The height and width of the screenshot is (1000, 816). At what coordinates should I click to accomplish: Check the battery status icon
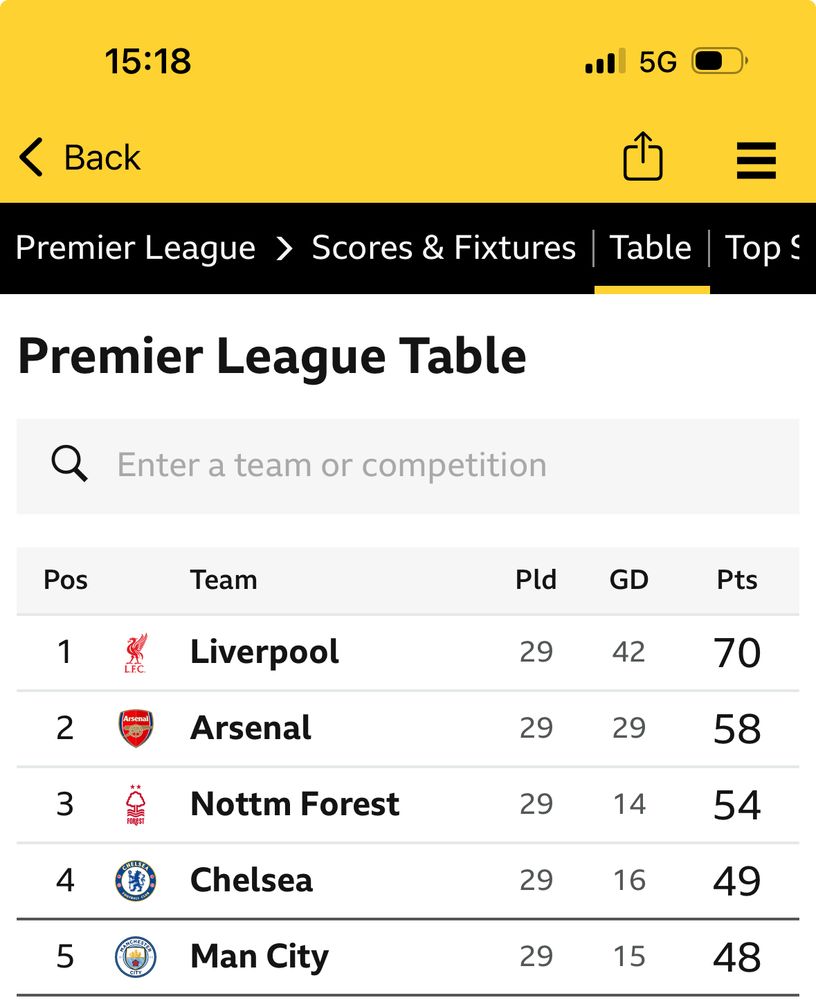pos(719,61)
